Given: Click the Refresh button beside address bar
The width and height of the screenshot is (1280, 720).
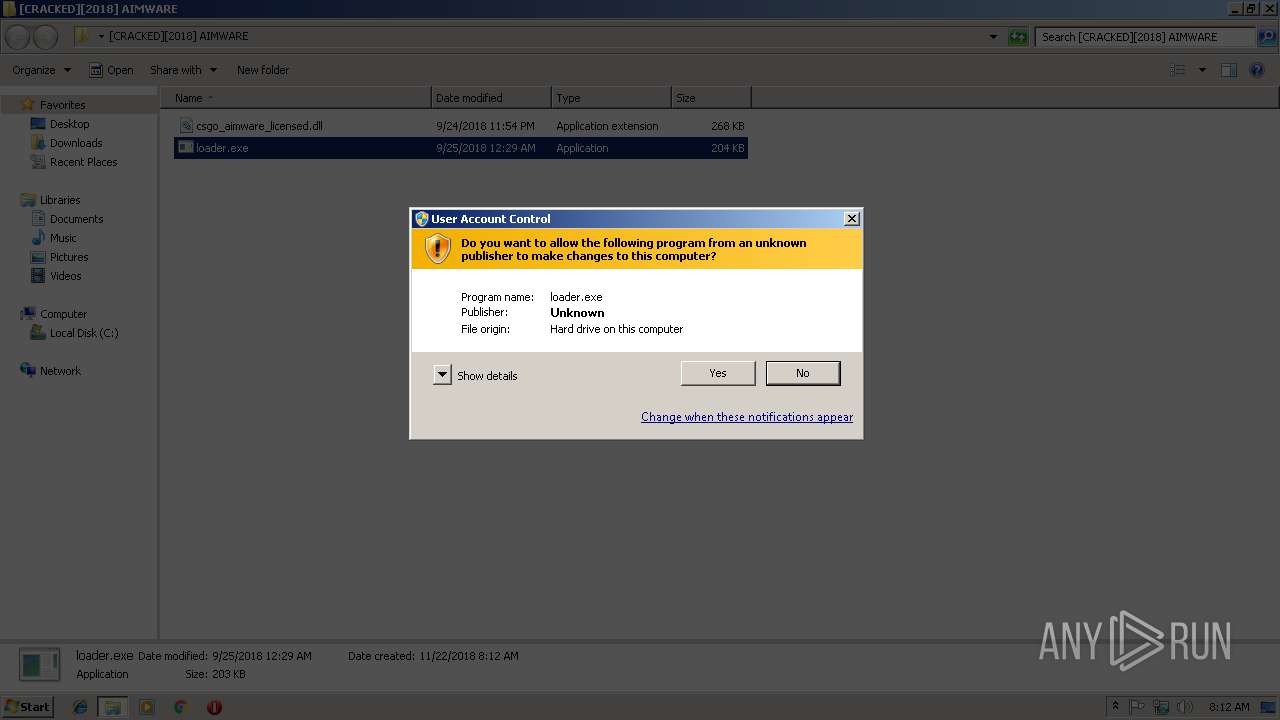Looking at the screenshot, I should pyautogui.click(x=1018, y=37).
